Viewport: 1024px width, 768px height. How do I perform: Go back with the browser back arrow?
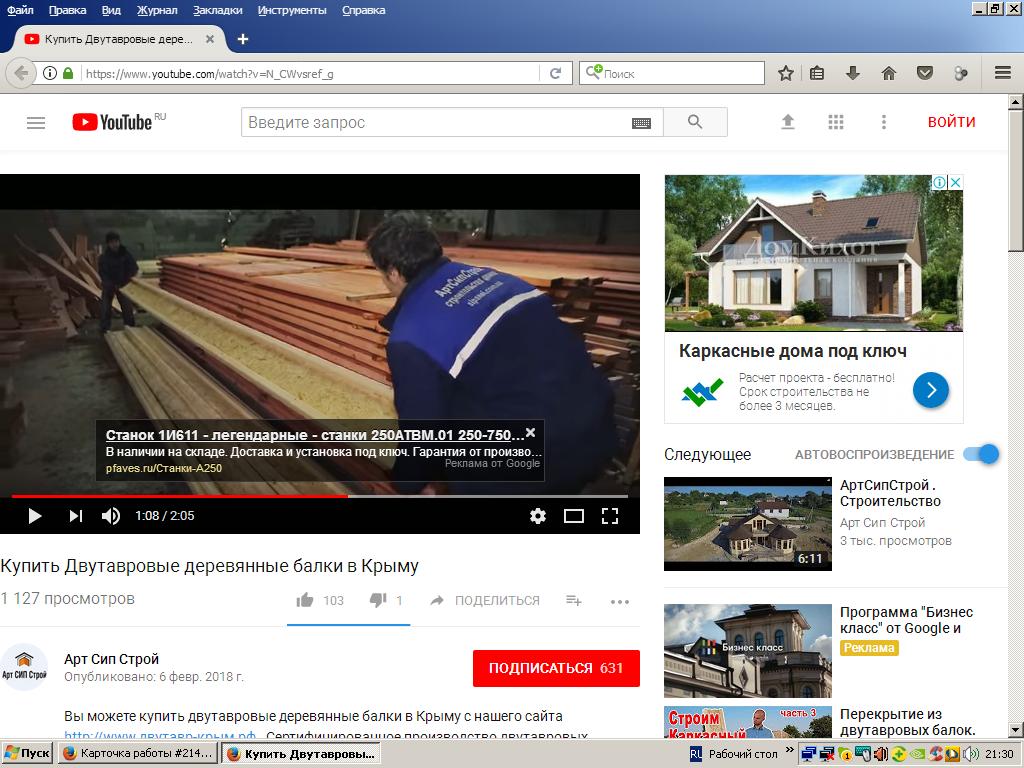pos(21,73)
